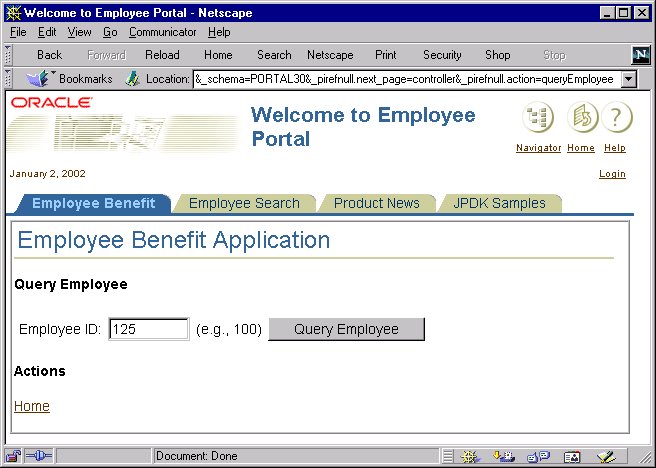Open the Bookmarks icon
Viewport: 656px width, 468px height.
pyautogui.click(x=38, y=79)
